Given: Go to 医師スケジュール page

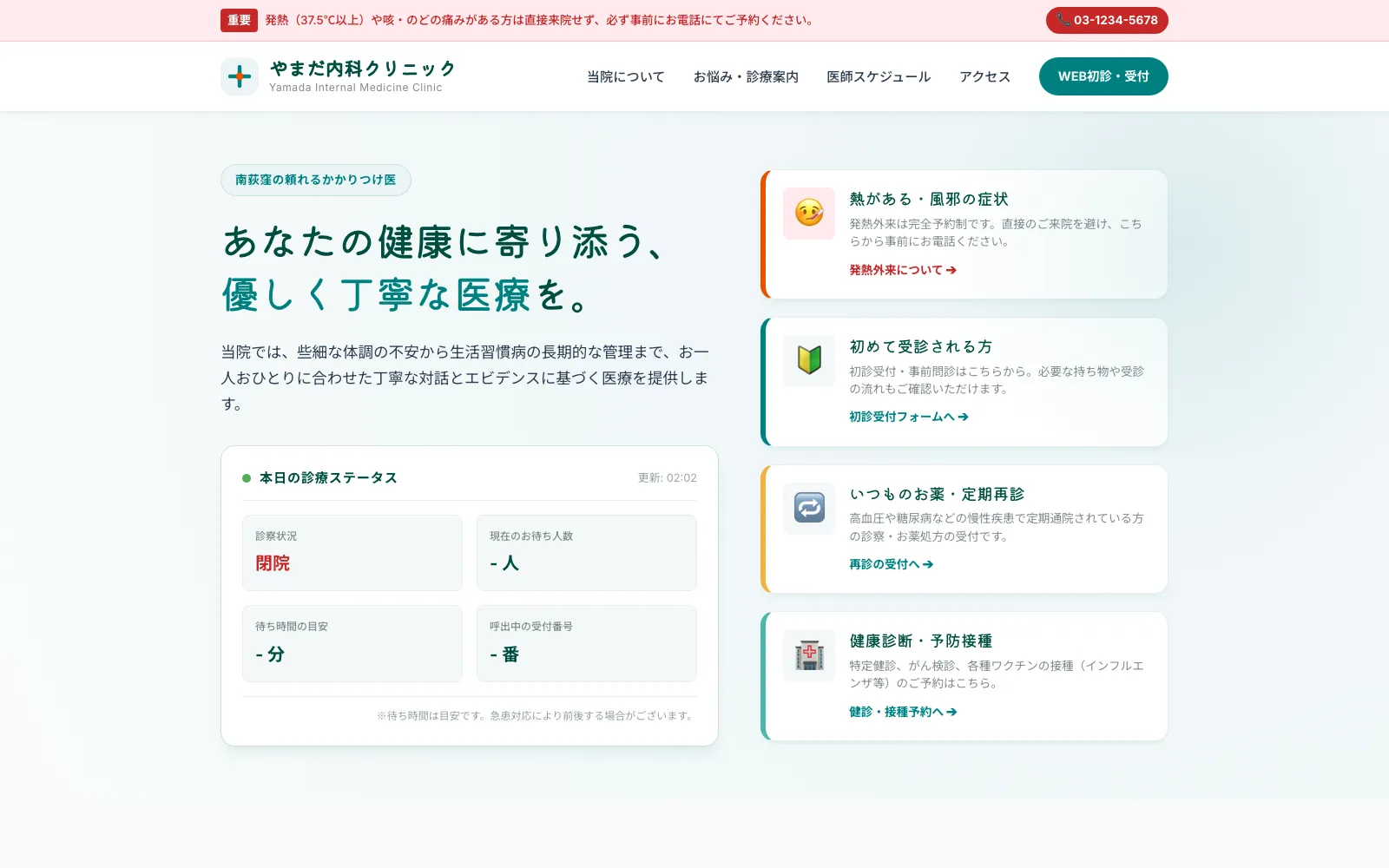Looking at the screenshot, I should (x=879, y=76).
